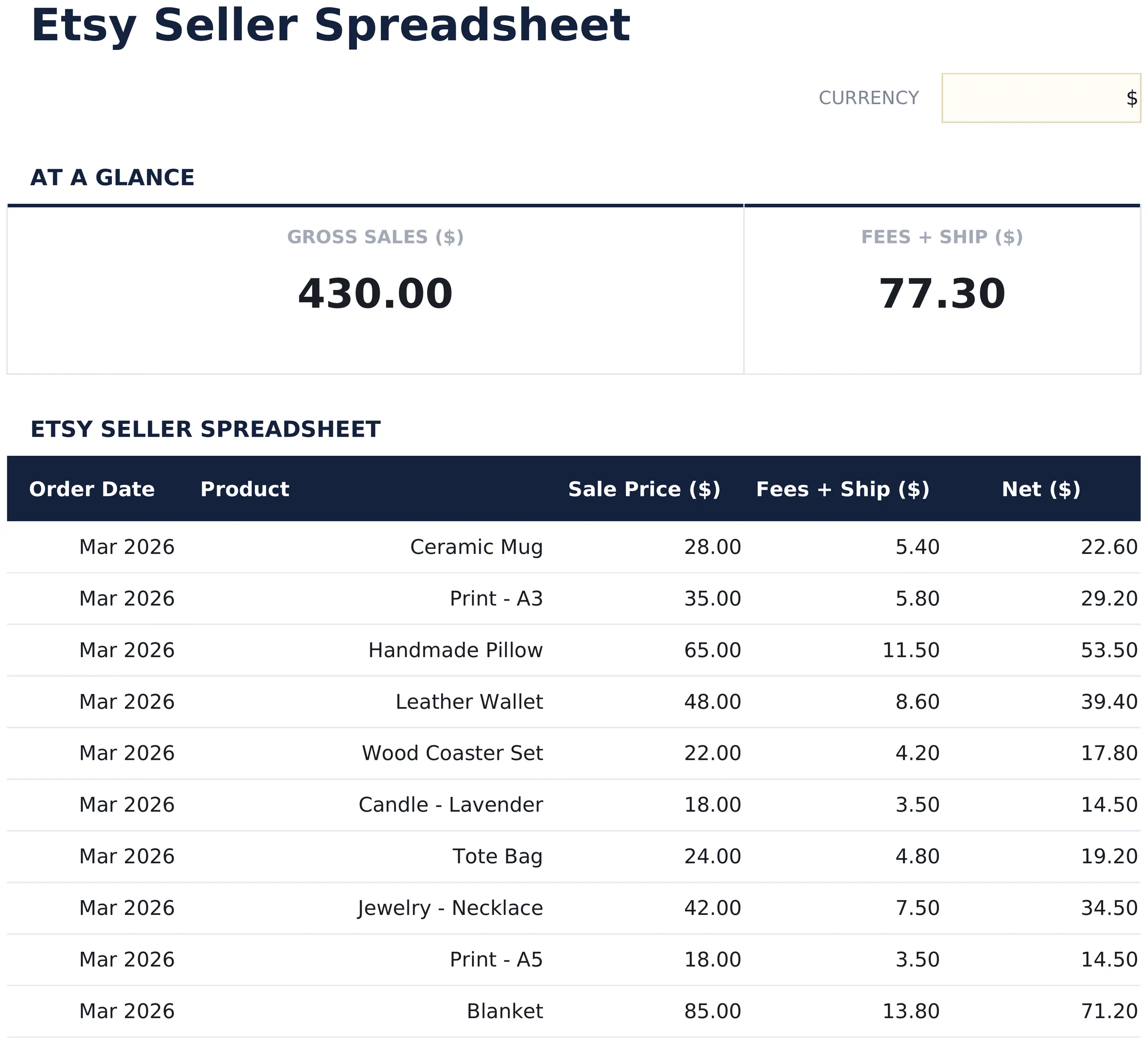Select the AT A GLANCE heading
The height and width of the screenshot is (1044, 1148).
point(112,177)
